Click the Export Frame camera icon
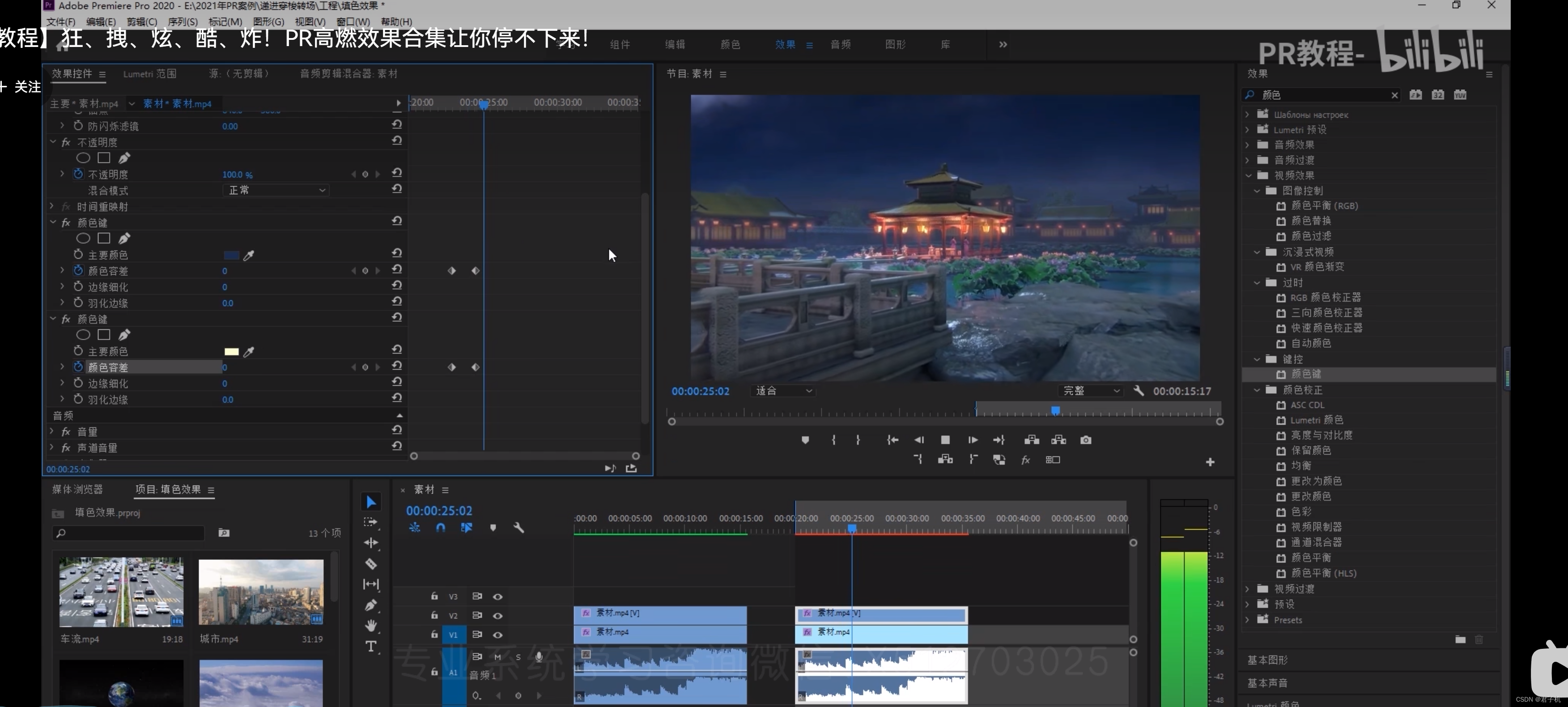Image resolution: width=1568 pixels, height=707 pixels. 1085,440
